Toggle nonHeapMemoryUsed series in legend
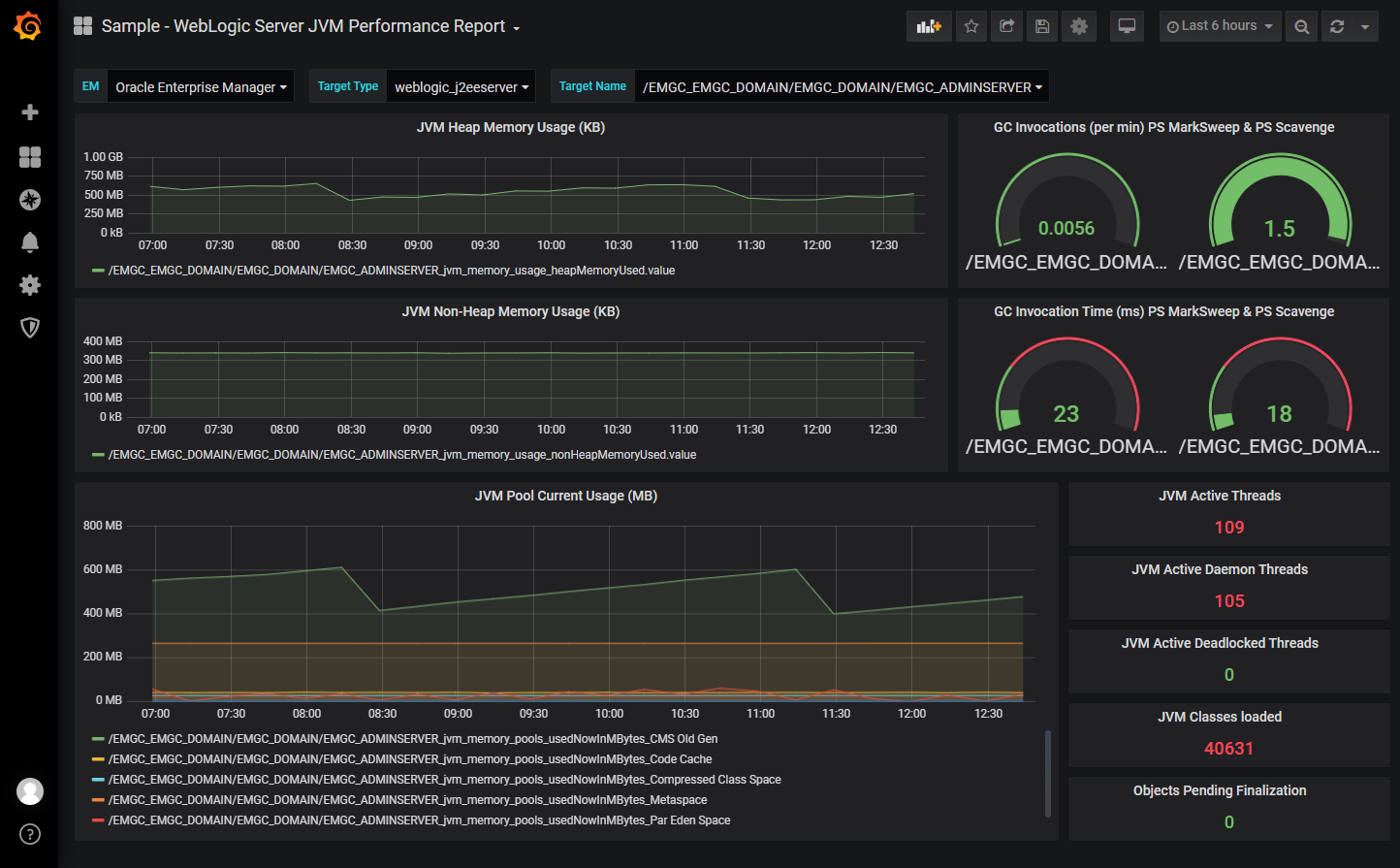The width and height of the screenshot is (1400, 868). point(402,455)
